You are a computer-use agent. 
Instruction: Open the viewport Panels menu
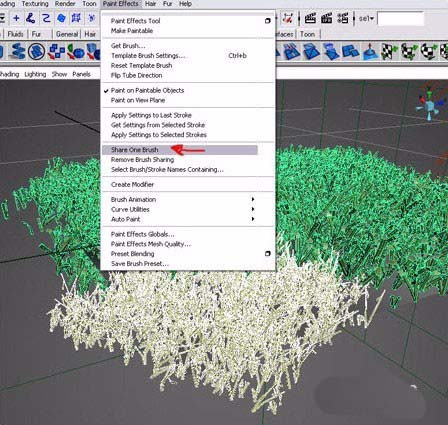[x=81, y=74]
